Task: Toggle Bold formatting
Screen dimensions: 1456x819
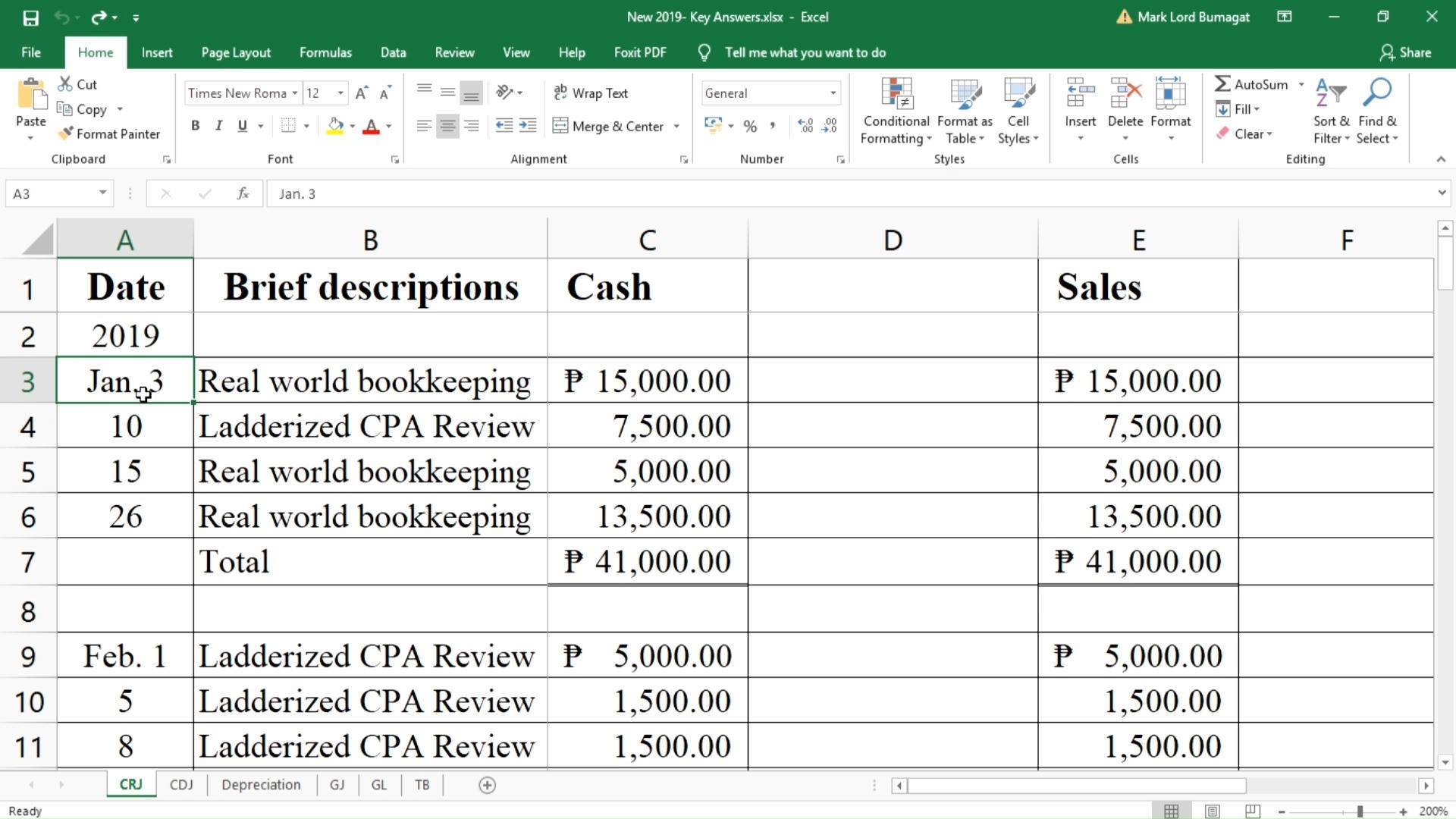Action: 195,126
